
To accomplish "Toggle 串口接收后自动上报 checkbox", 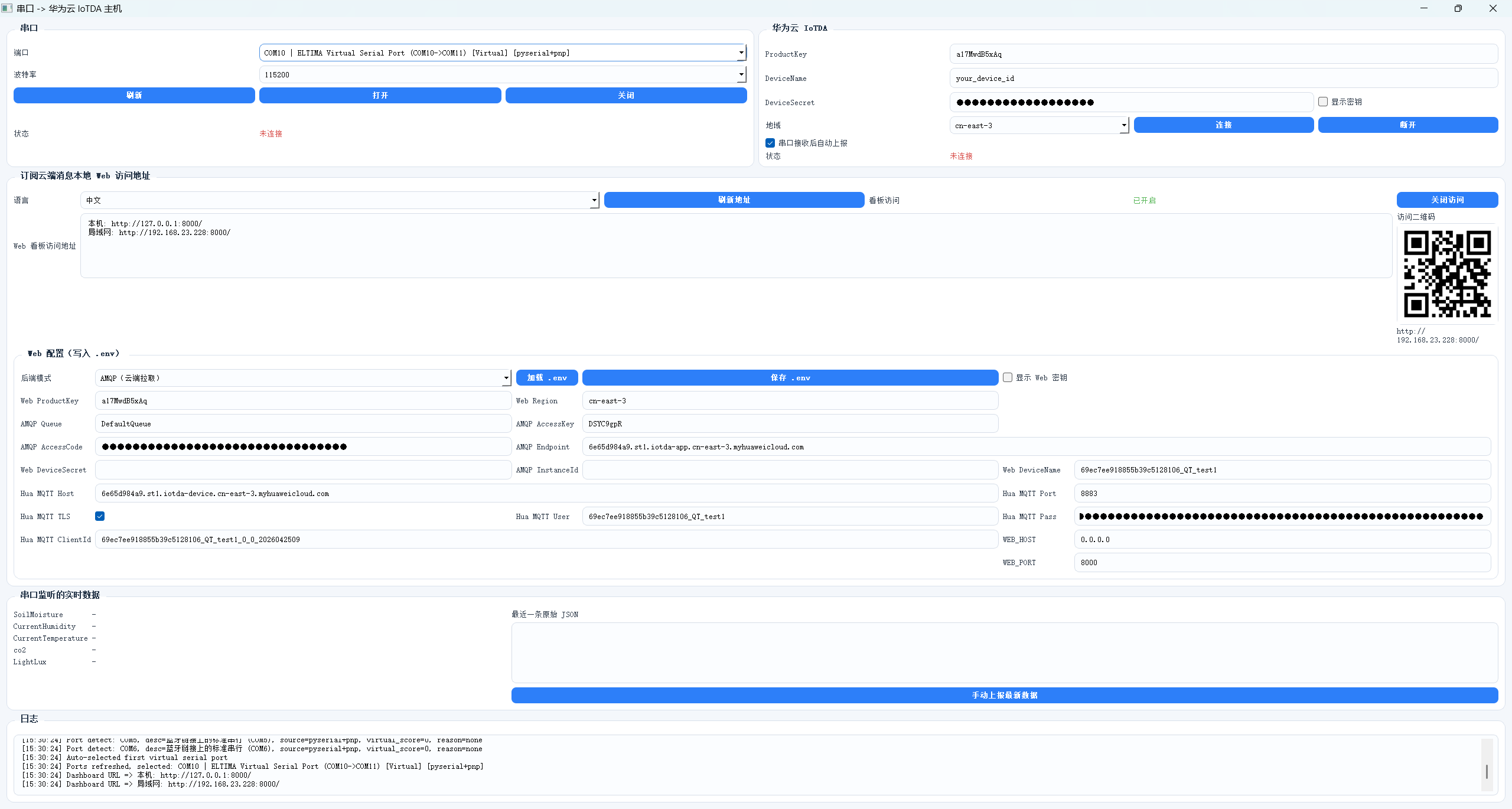I will pyautogui.click(x=770, y=143).
